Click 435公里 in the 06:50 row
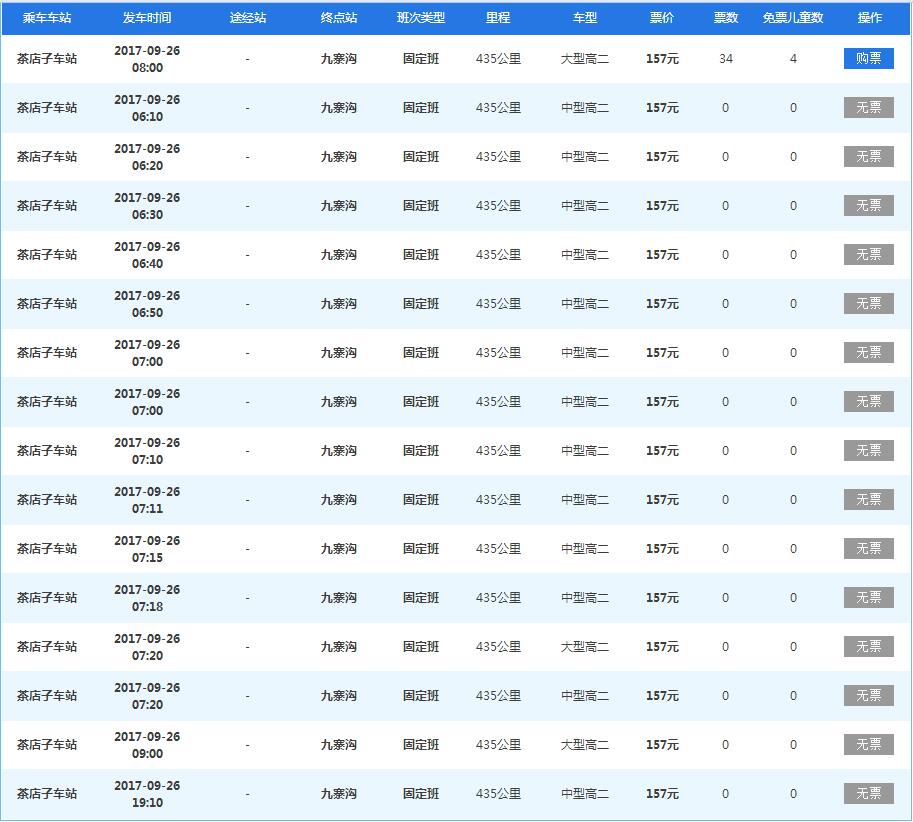Viewport: 913px width, 822px height. (x=498, y=304)
